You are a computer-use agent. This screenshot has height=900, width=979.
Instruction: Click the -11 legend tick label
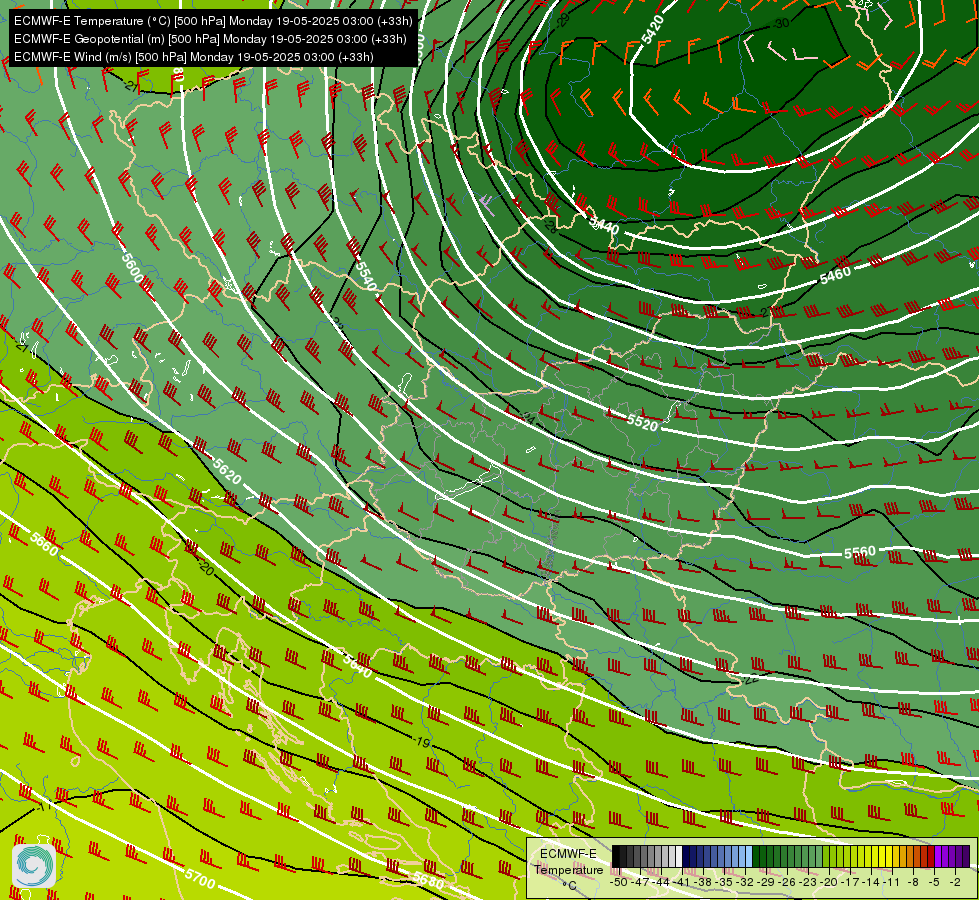(x=891, y=883)
